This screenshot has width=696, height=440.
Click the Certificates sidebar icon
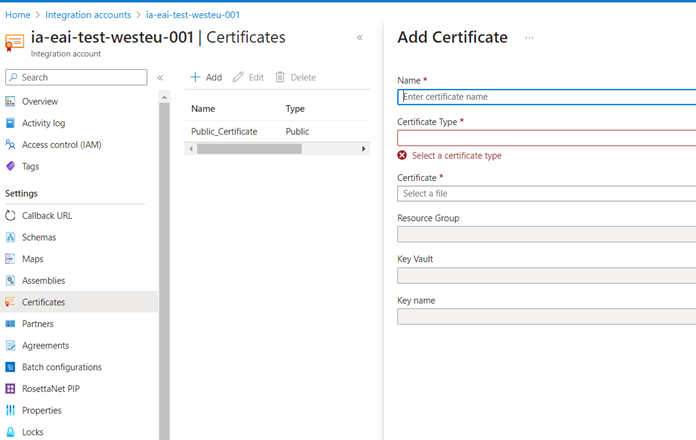point(10,302)
